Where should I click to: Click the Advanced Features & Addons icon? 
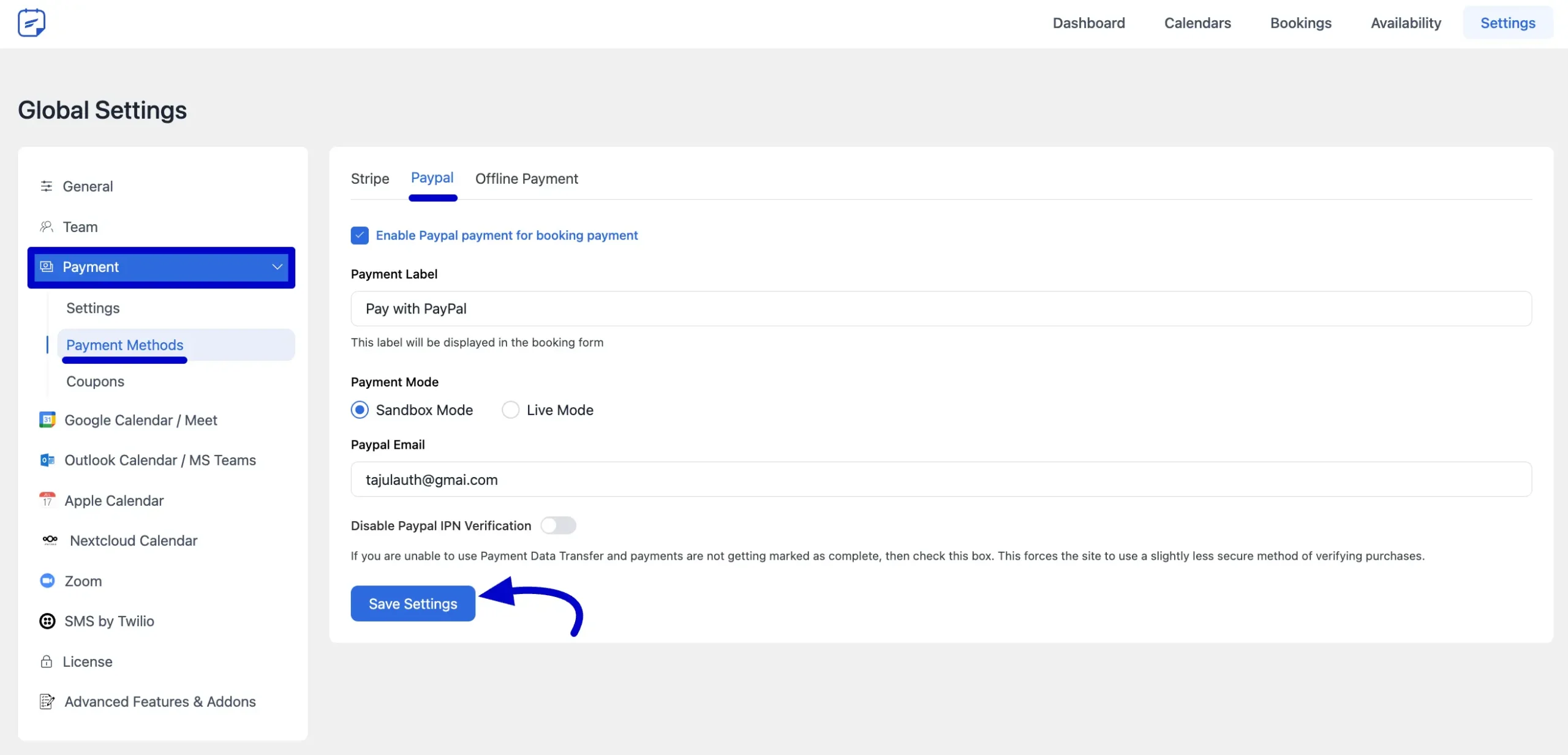47,702
